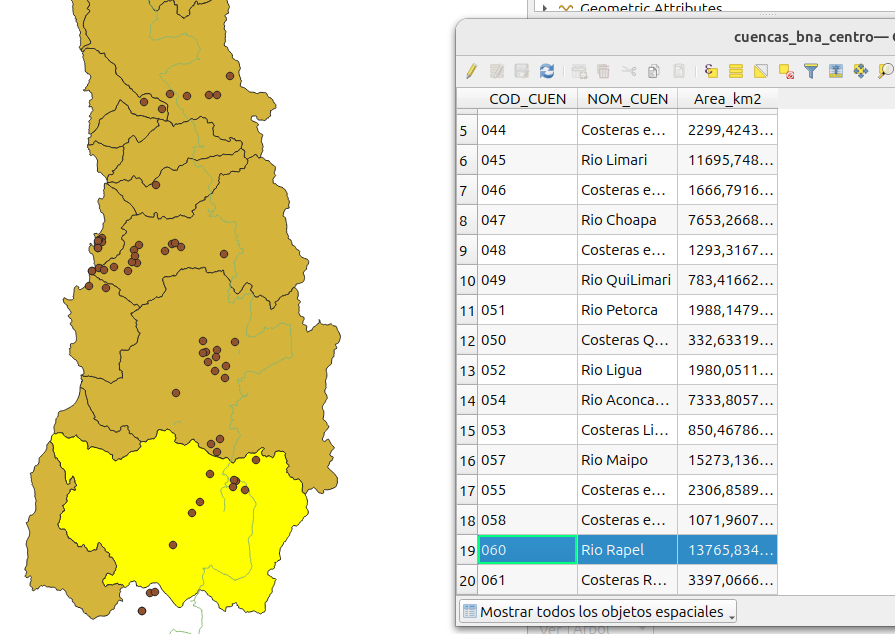Toggle editing mode with the pencil icon

[471, 71]
